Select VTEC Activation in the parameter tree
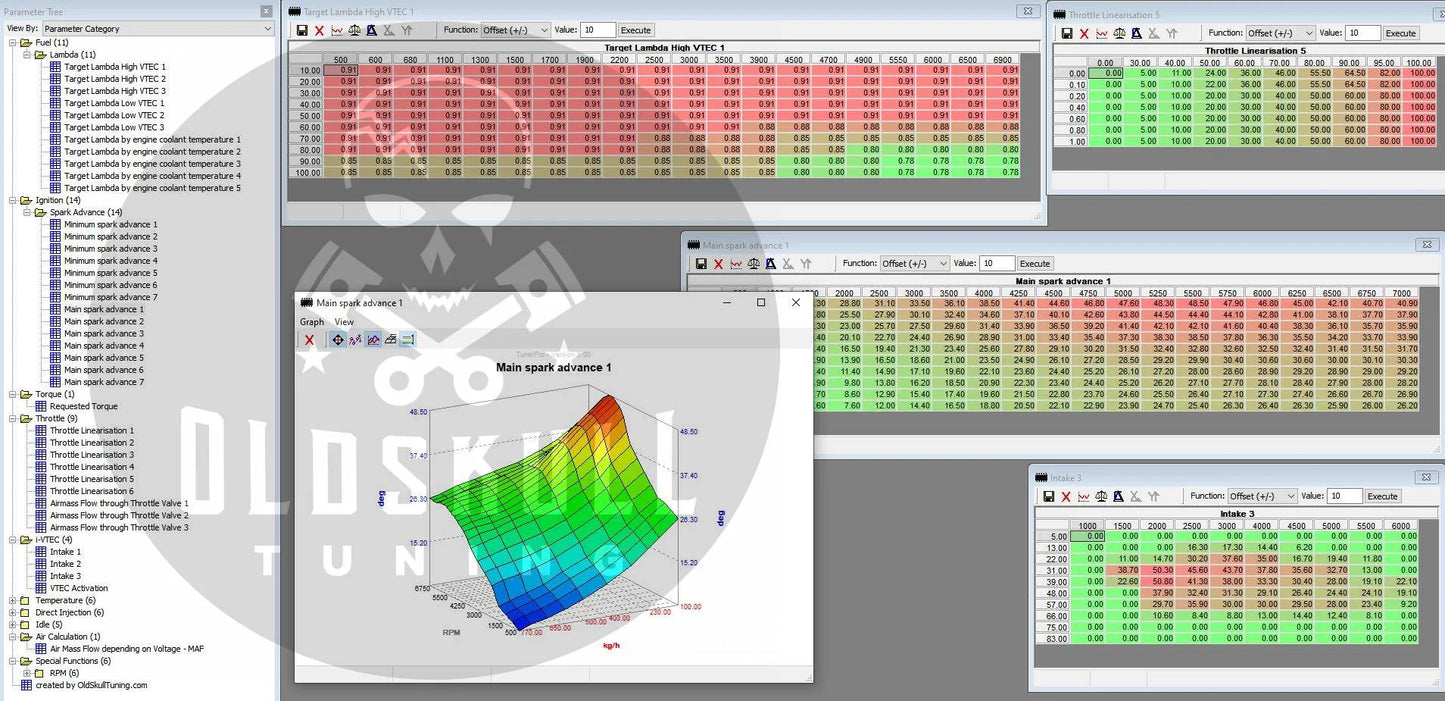Screen dimensions: 1445x701 click(x=79, y=588)
